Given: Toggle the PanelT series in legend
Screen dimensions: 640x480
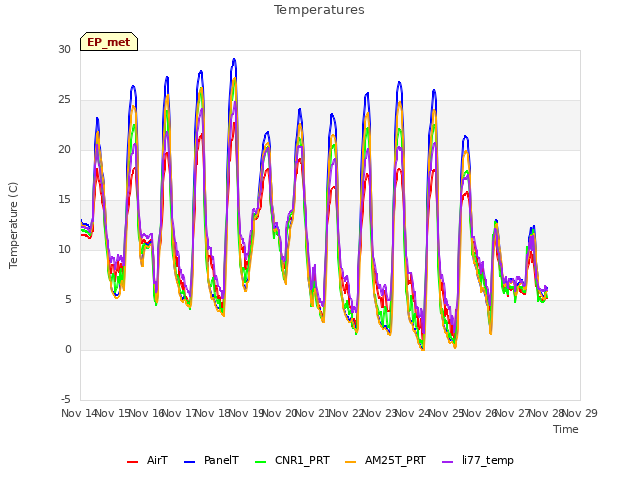Looking at the screenshot, I should point(211,461).
